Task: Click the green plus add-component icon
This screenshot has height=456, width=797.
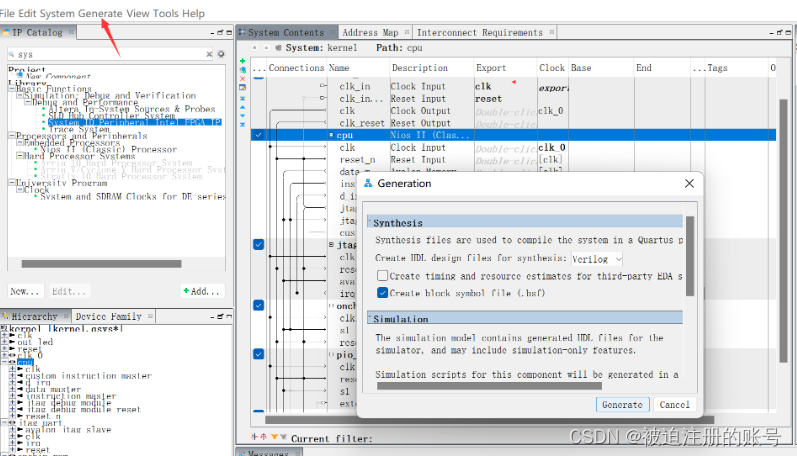Action: (242, 61)
